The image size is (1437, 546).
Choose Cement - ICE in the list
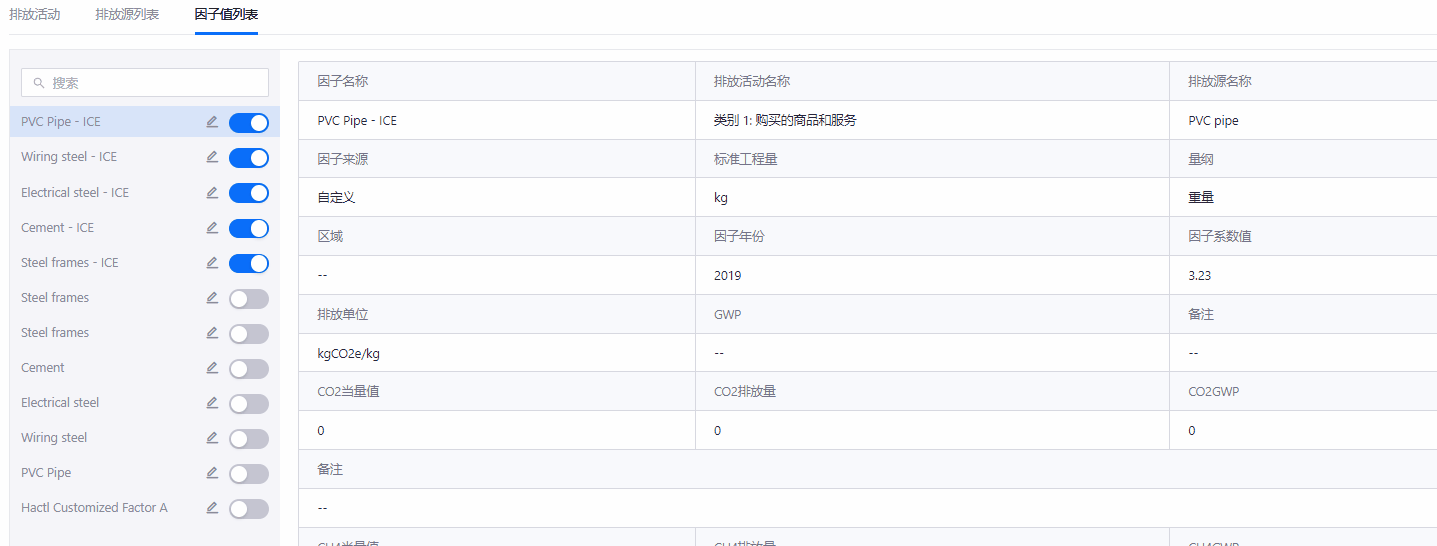point(57,227)
